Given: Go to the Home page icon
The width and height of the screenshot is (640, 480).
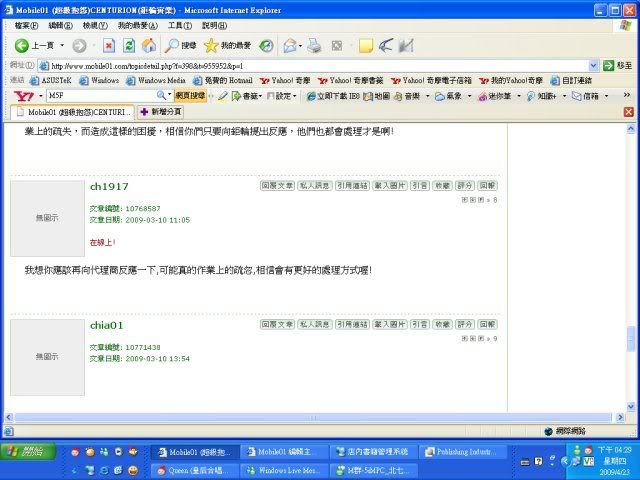Looking at the screenshot, I should click(148, 46).
